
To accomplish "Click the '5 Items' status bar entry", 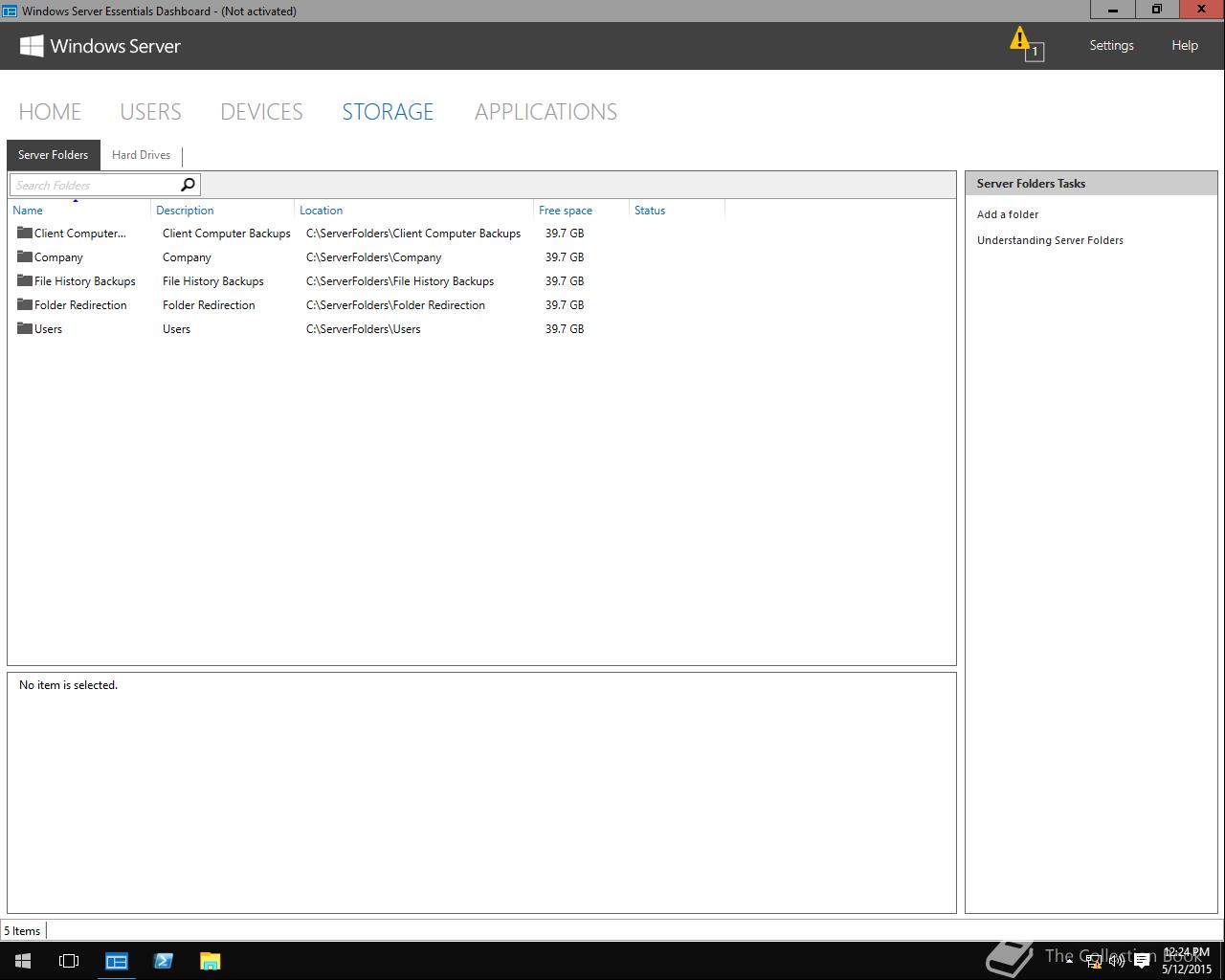I will click(22, 931).
